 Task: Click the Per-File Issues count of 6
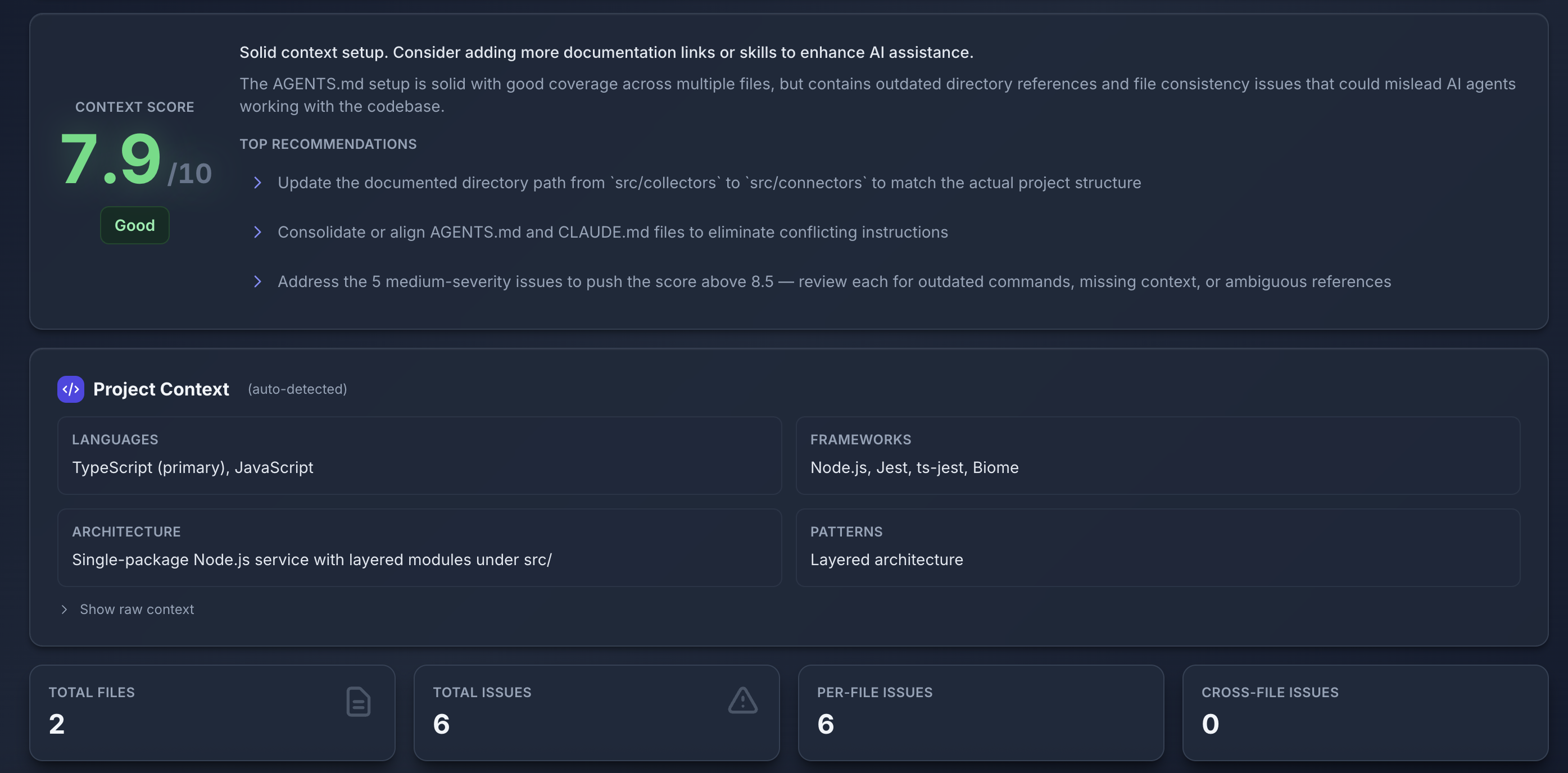click(826, 724)
